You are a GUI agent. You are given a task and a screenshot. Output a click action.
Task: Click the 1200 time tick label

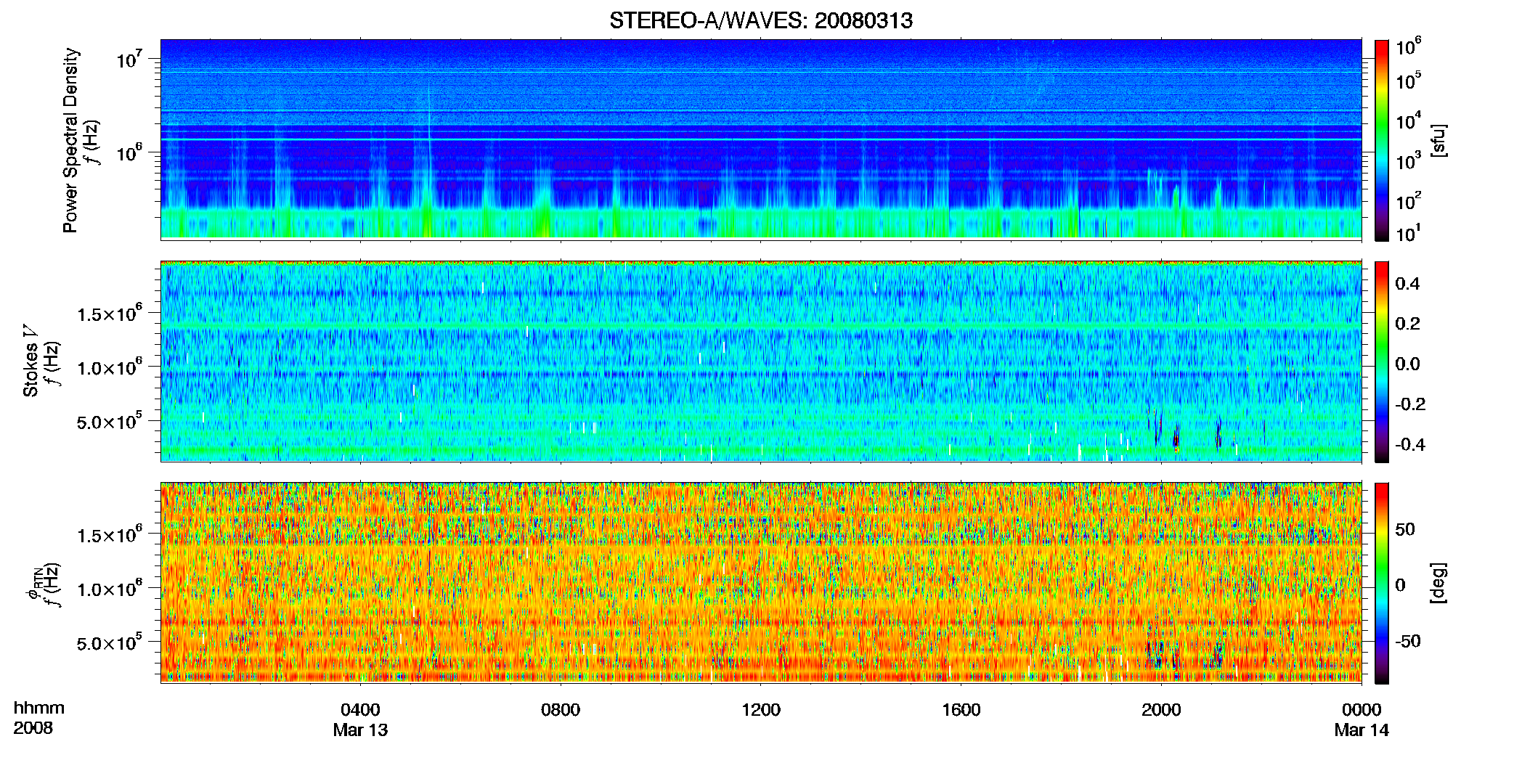[761, 710]
